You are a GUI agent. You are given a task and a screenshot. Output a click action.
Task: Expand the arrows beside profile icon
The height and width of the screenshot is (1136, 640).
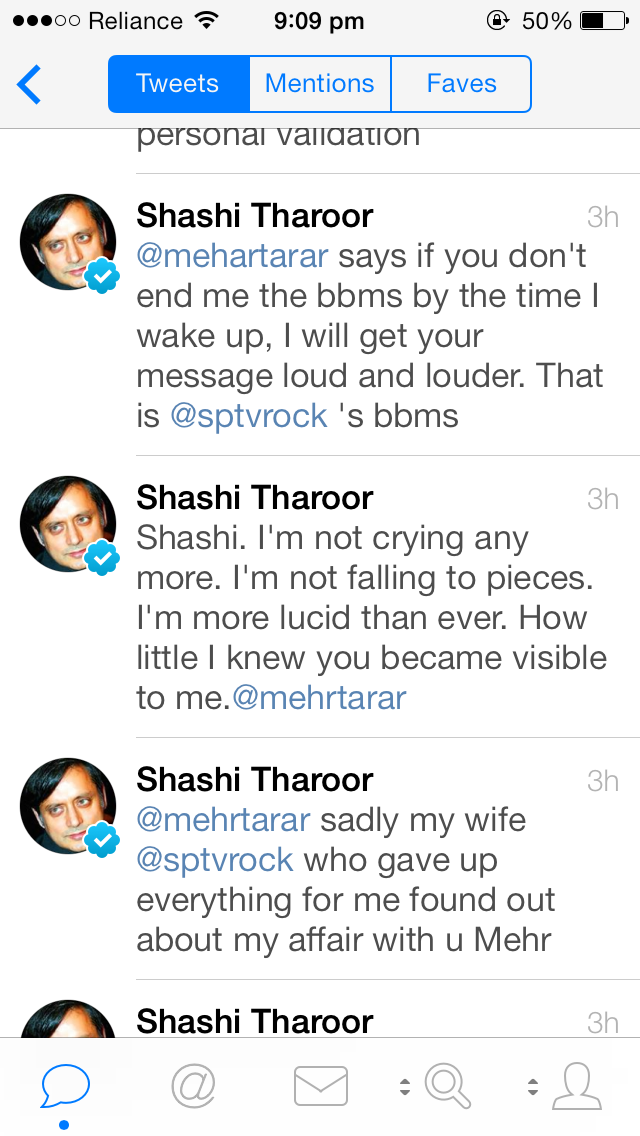pyautogui.click(x=533, y=1086)
